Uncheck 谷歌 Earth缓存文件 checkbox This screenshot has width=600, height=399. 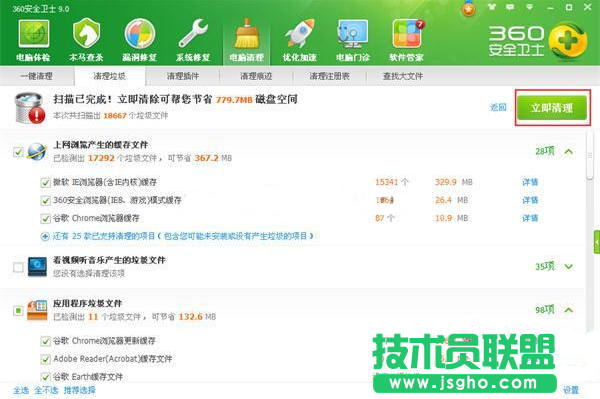(x=46, y=377)
